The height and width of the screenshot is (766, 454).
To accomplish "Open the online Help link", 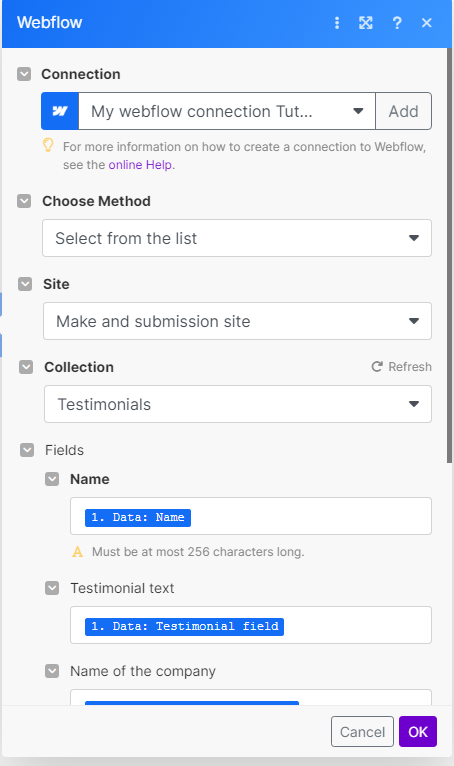I will (x=140, y=165).
